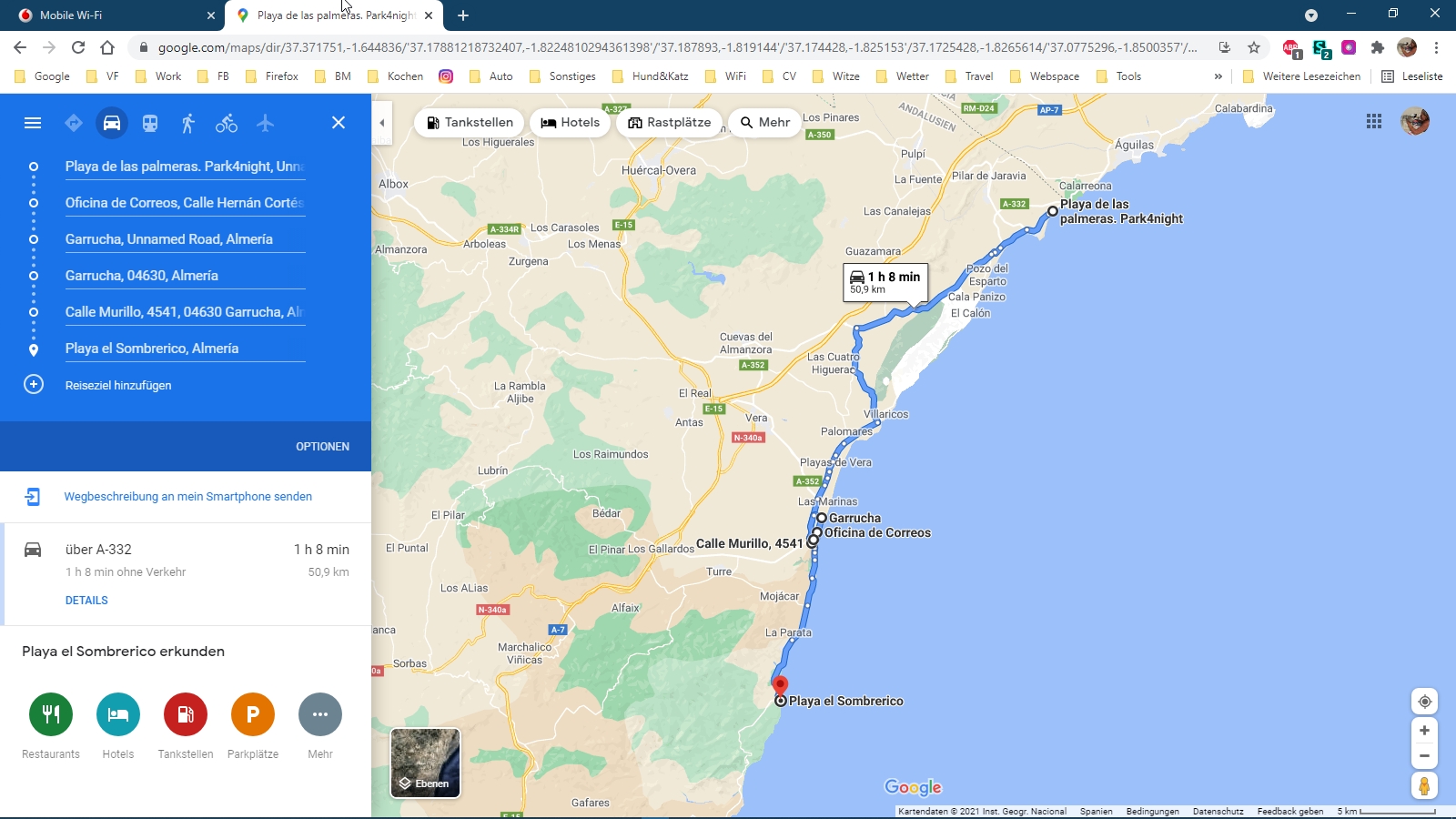Open the Google account avatar
The height and width of the screenshot is (819, 1456).
point(1415,121)
